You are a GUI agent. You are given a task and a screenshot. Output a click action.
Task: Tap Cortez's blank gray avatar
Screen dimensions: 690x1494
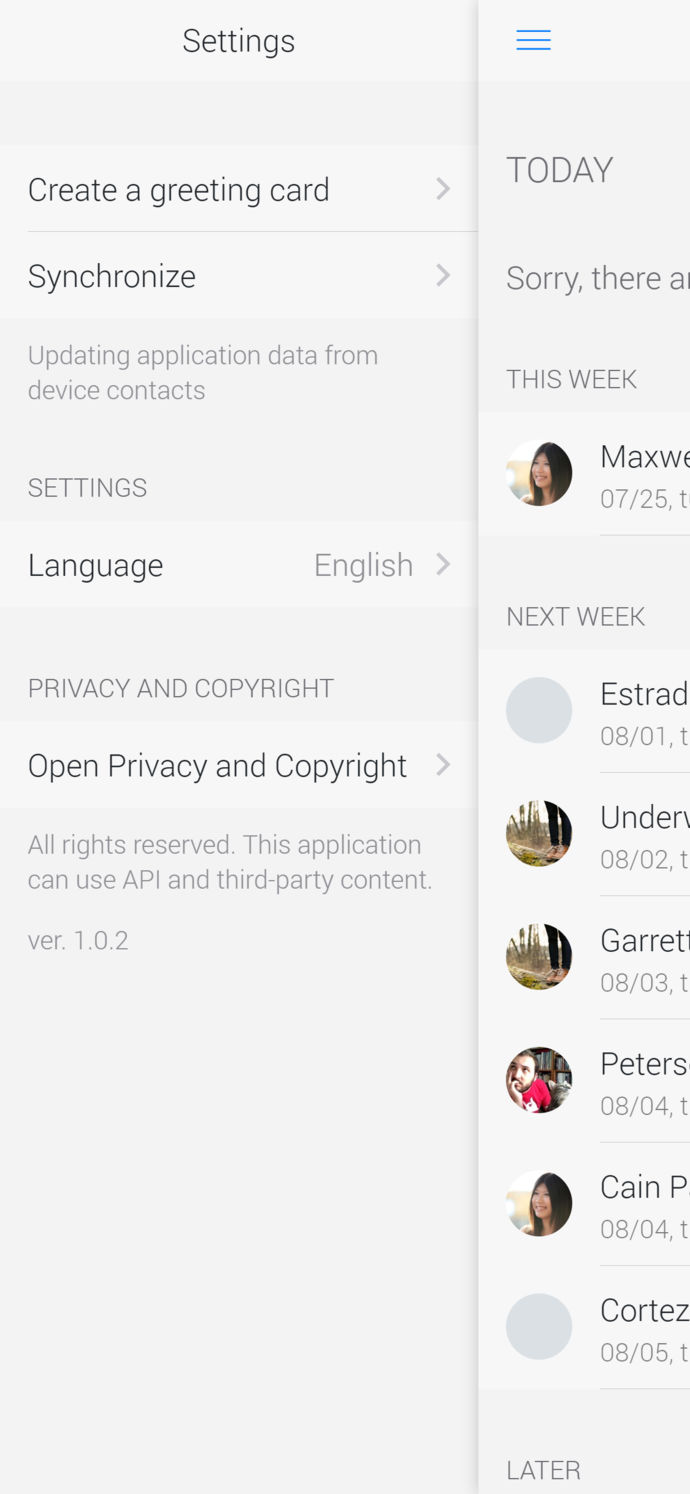click(539, 1327)
